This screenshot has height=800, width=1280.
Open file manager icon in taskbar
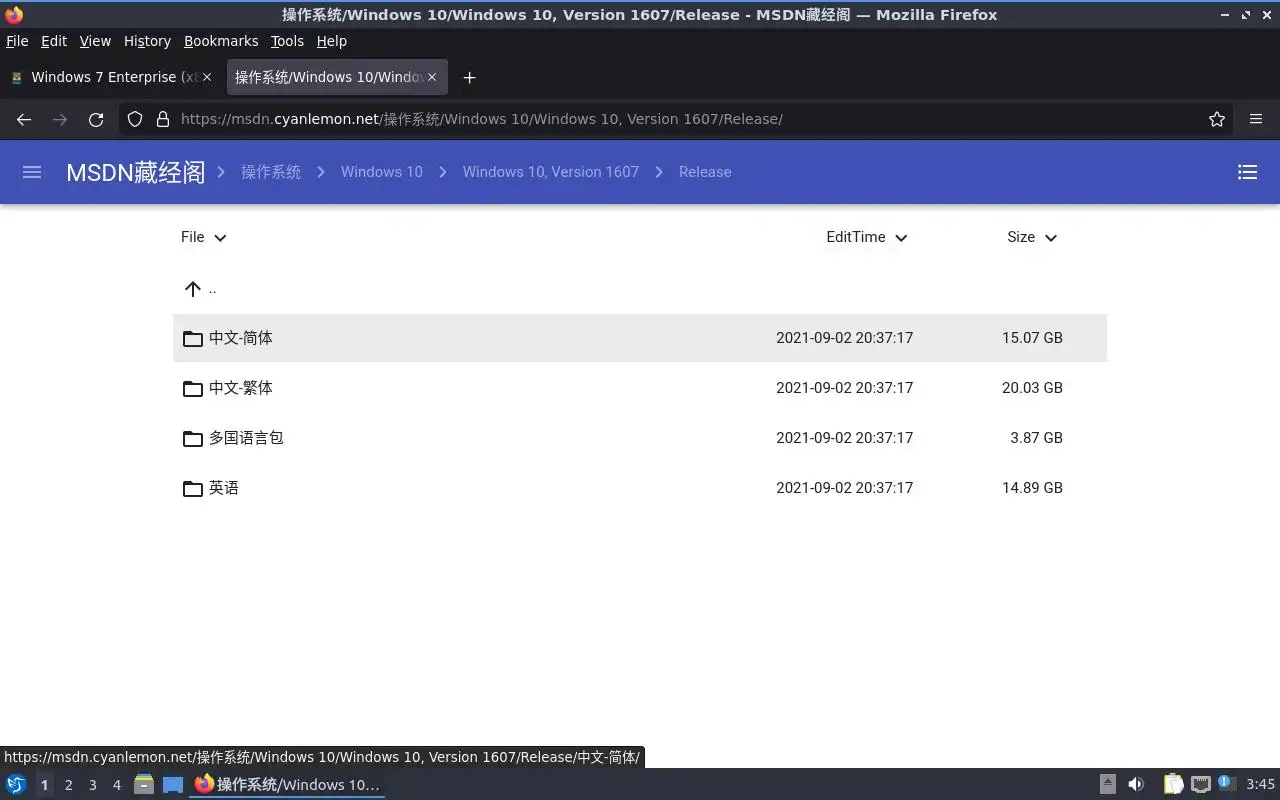[x=144, y=784]
